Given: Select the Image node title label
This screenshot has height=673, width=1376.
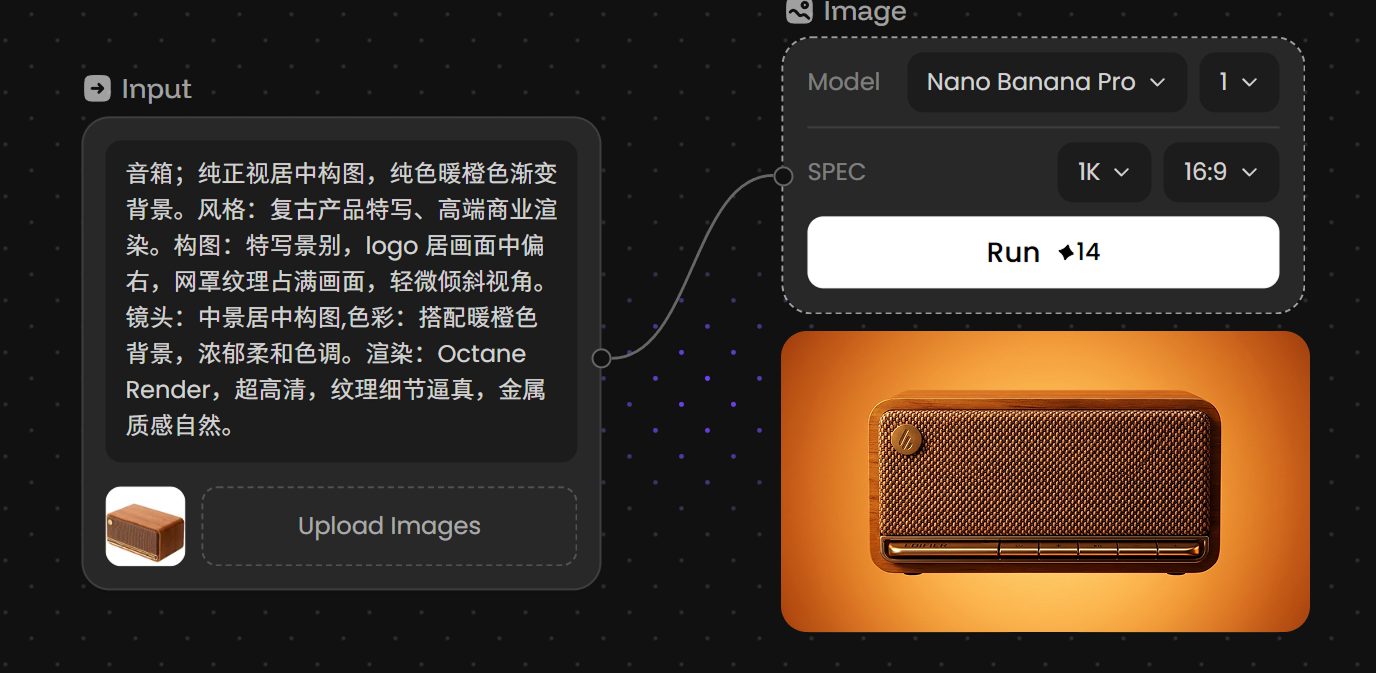Looking at the screenshot, I should [865, 12].
